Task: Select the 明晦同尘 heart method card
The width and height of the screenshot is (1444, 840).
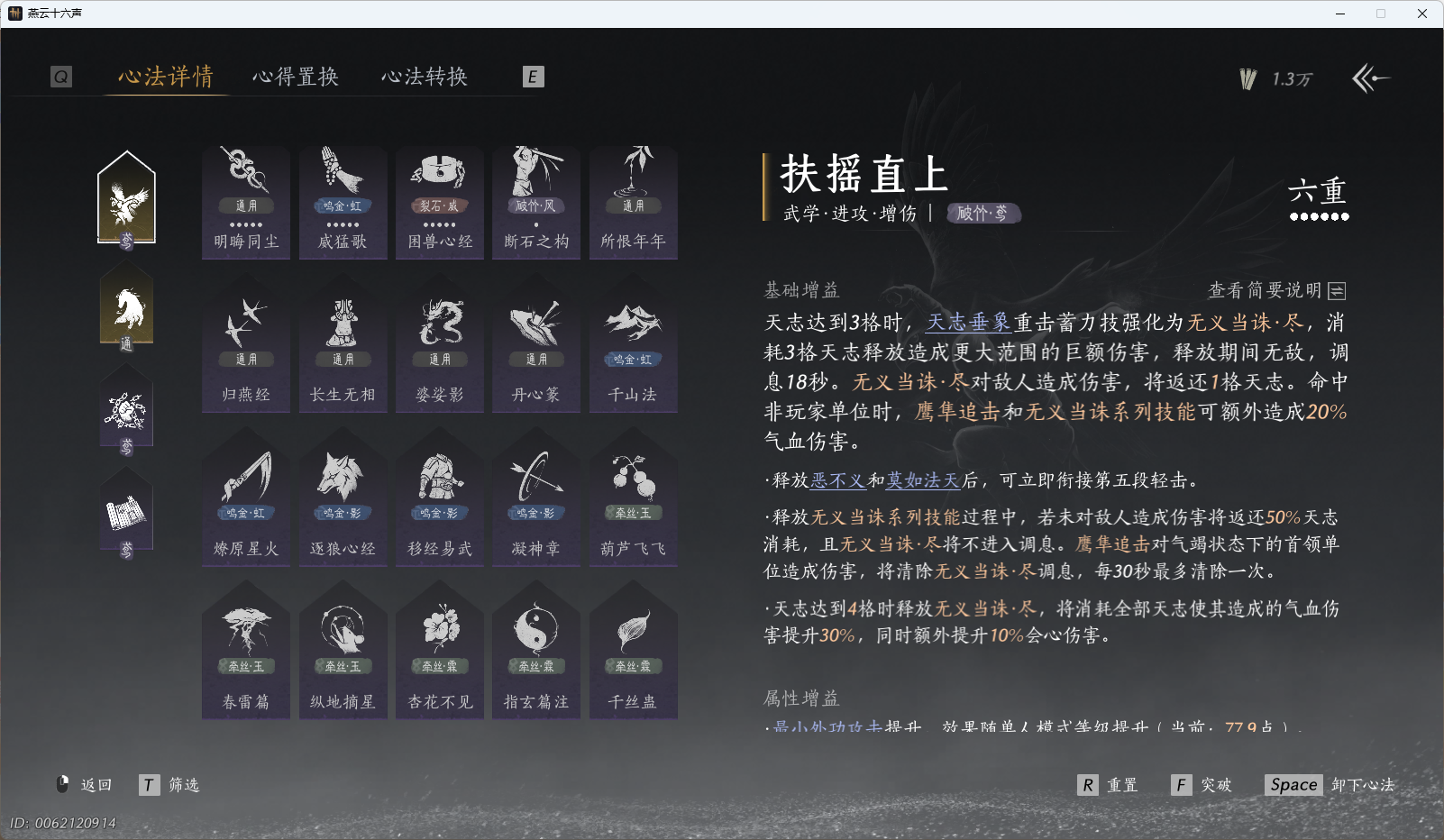Action: coord(245,202)
